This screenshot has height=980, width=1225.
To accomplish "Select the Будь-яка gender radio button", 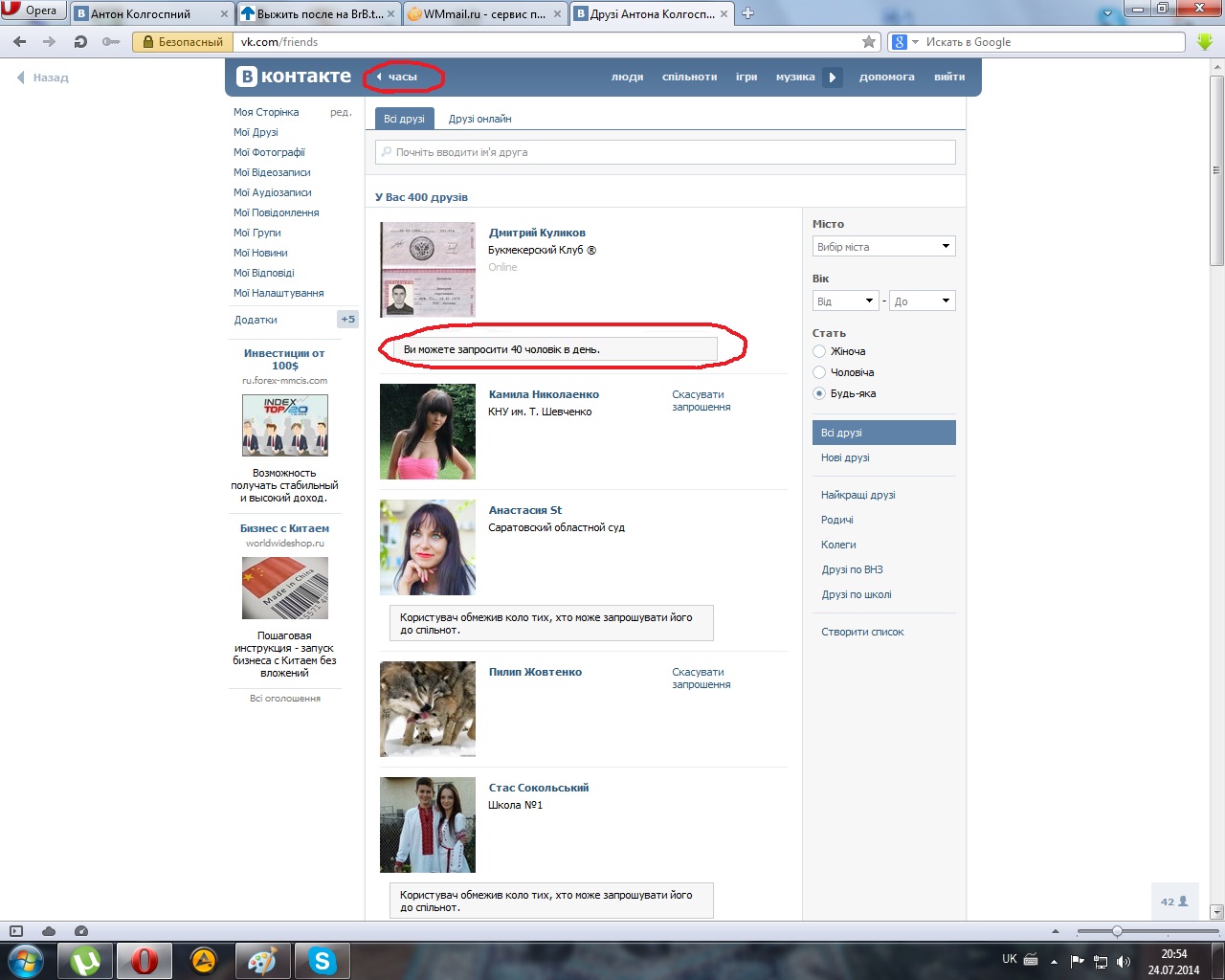I will point(819,393).
